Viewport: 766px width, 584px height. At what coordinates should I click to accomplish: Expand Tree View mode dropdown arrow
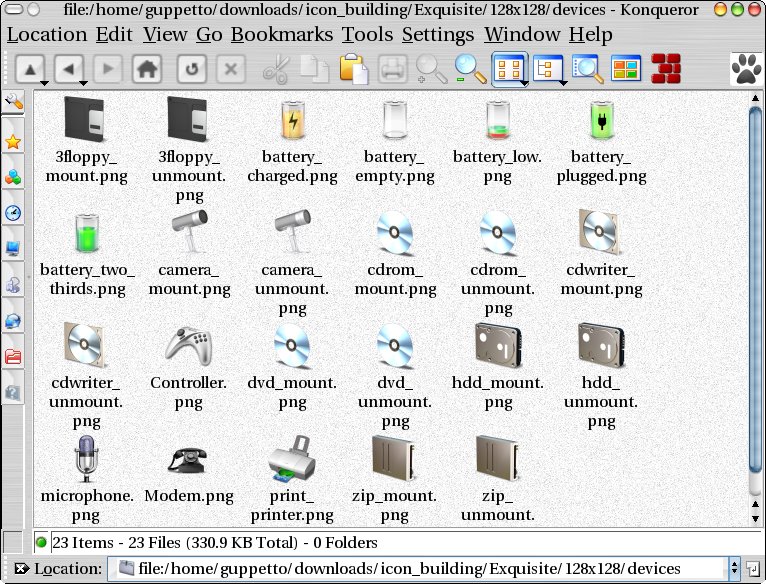563,84
